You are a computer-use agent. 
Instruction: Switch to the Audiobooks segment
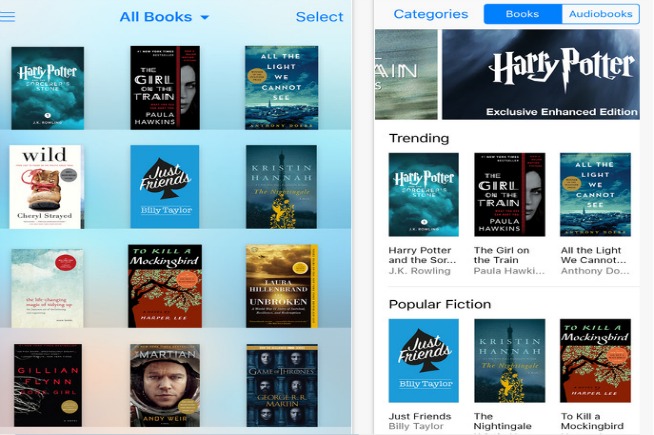601,14
